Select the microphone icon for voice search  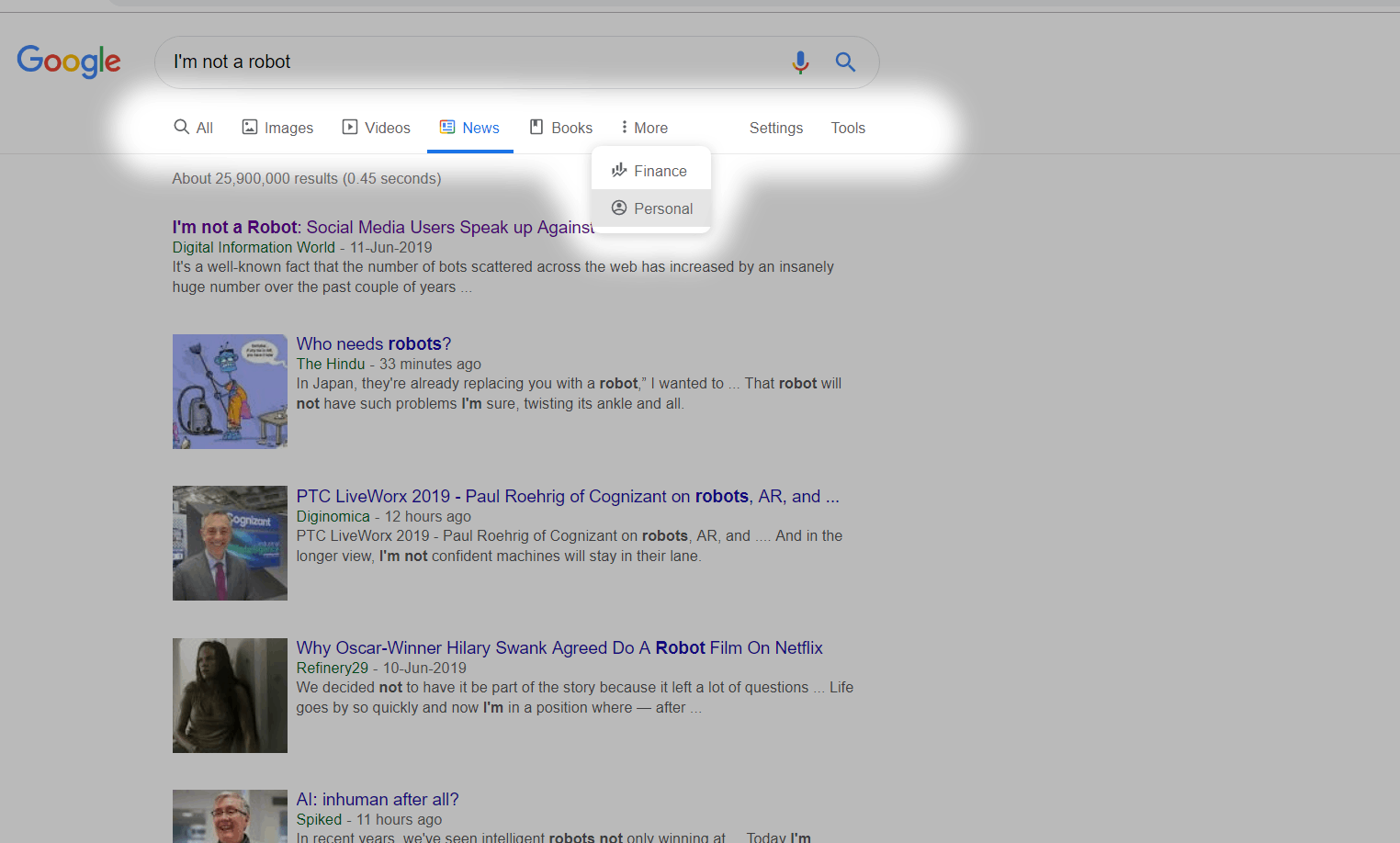pos(800,62)
